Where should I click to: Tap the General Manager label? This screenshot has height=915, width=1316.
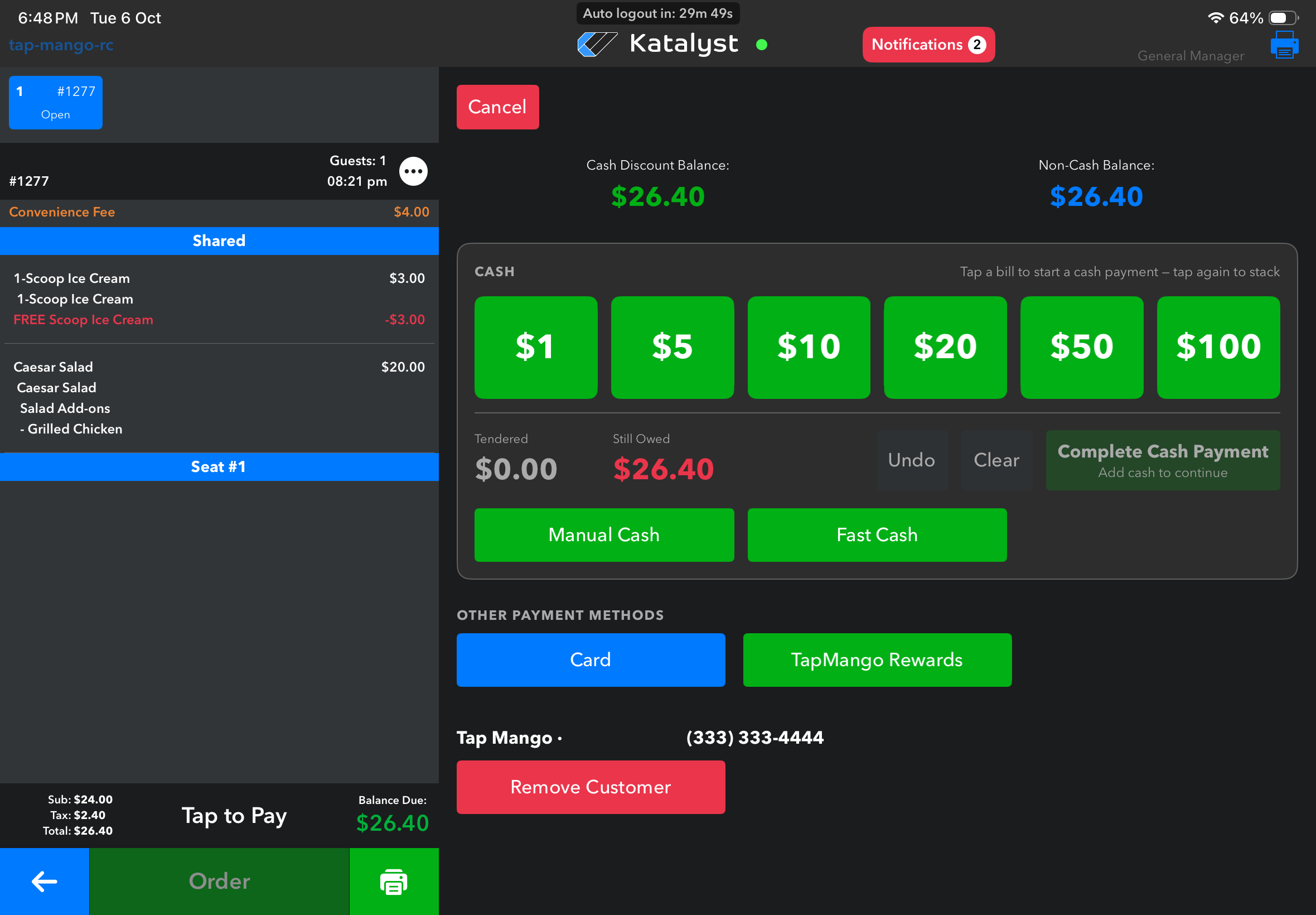tap(1191, 56)
